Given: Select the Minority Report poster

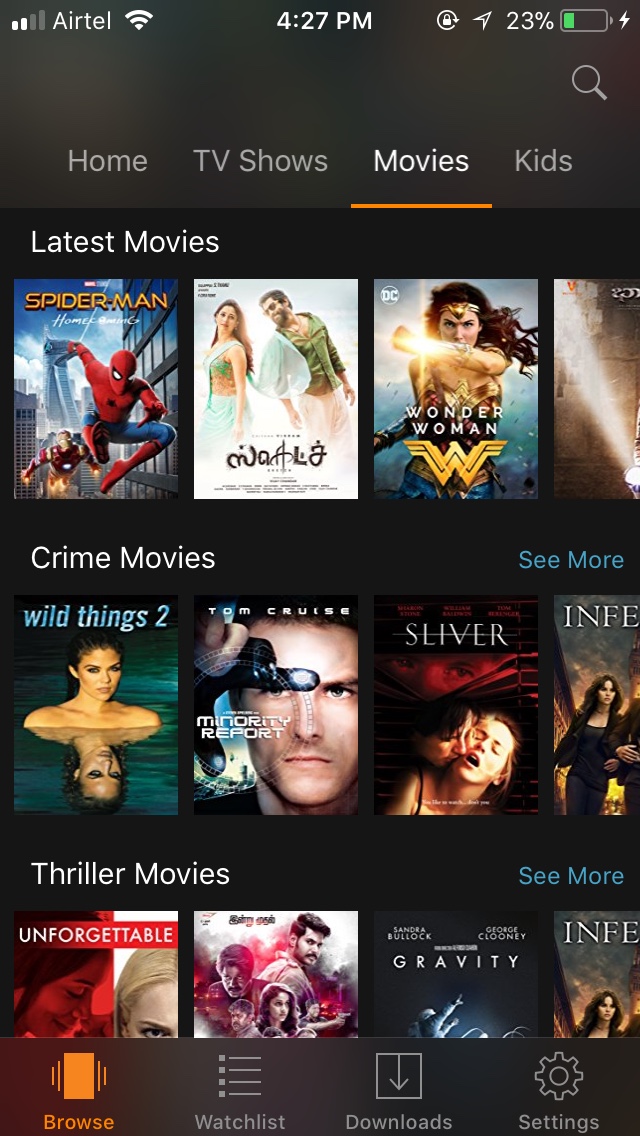Looking at the screenshot, I should point(275,705).
